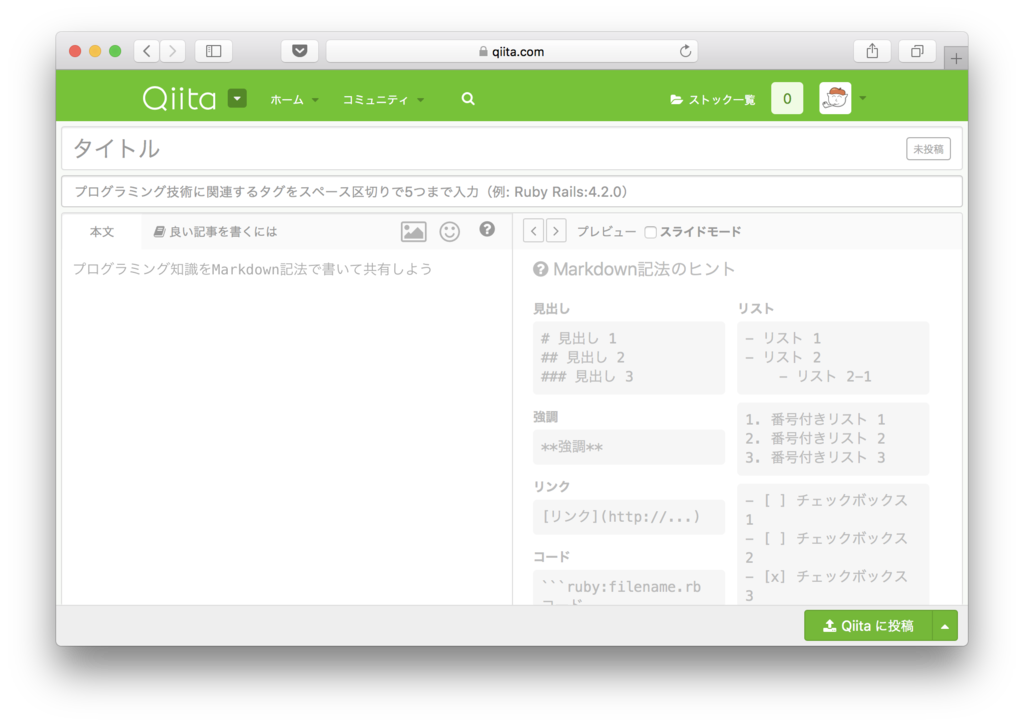The image size is (1024, 726).
Task: Click the Safari back button
Action: [147, 51]
